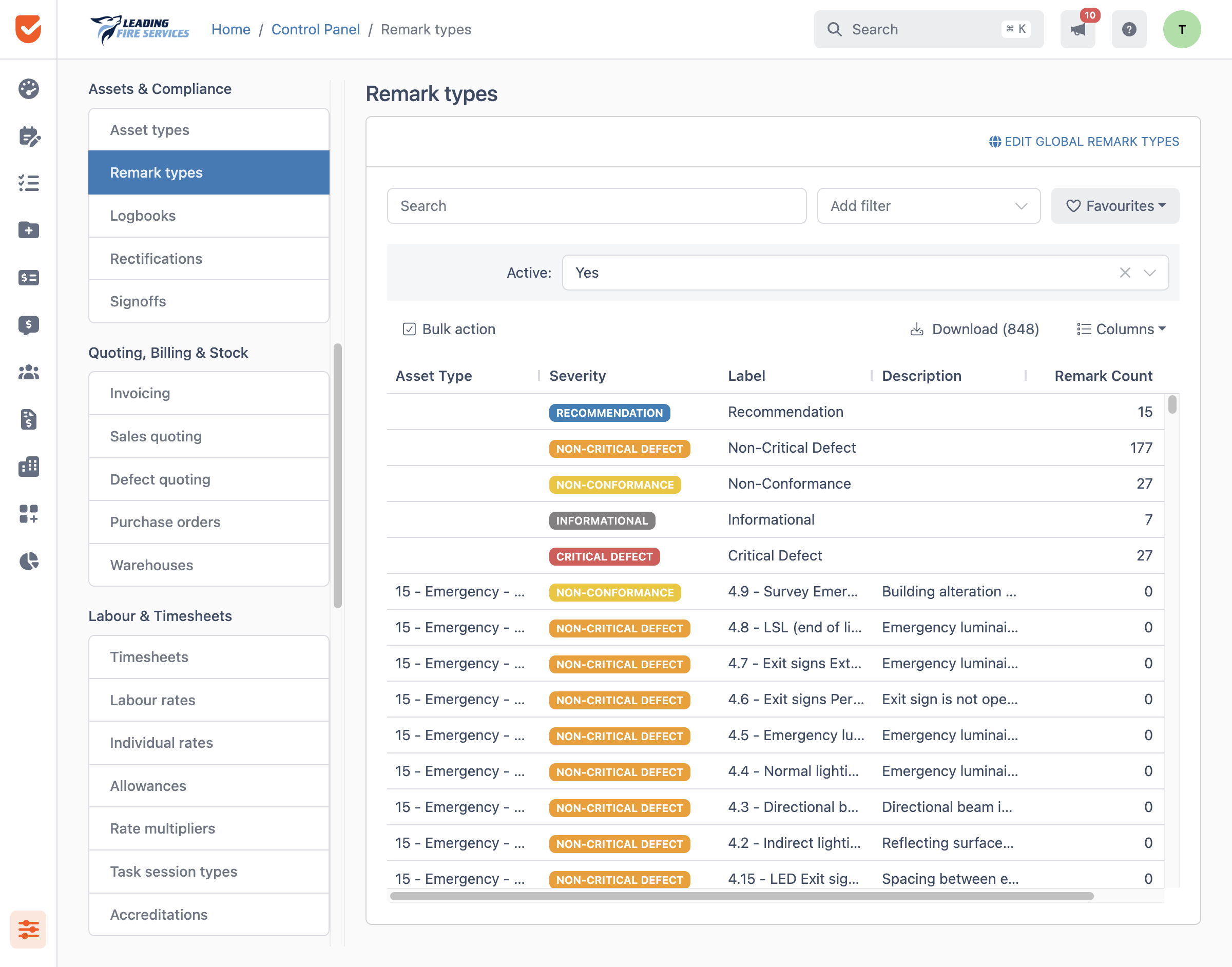Open the grid plus apps icon
This screenshot has width=1232, height=967.
coord(28,513)
